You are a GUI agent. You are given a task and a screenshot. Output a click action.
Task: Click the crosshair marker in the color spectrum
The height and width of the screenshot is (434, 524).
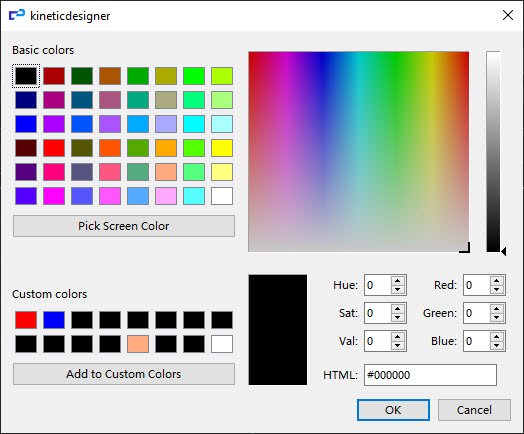(x=466, y=248)
